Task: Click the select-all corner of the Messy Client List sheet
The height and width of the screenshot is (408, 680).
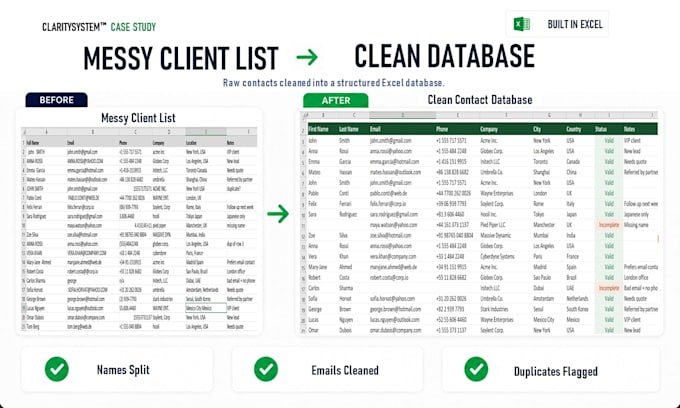Action: [24, 132]
